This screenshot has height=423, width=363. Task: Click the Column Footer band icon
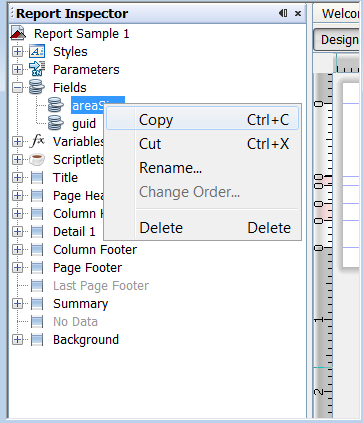point(37,250)
